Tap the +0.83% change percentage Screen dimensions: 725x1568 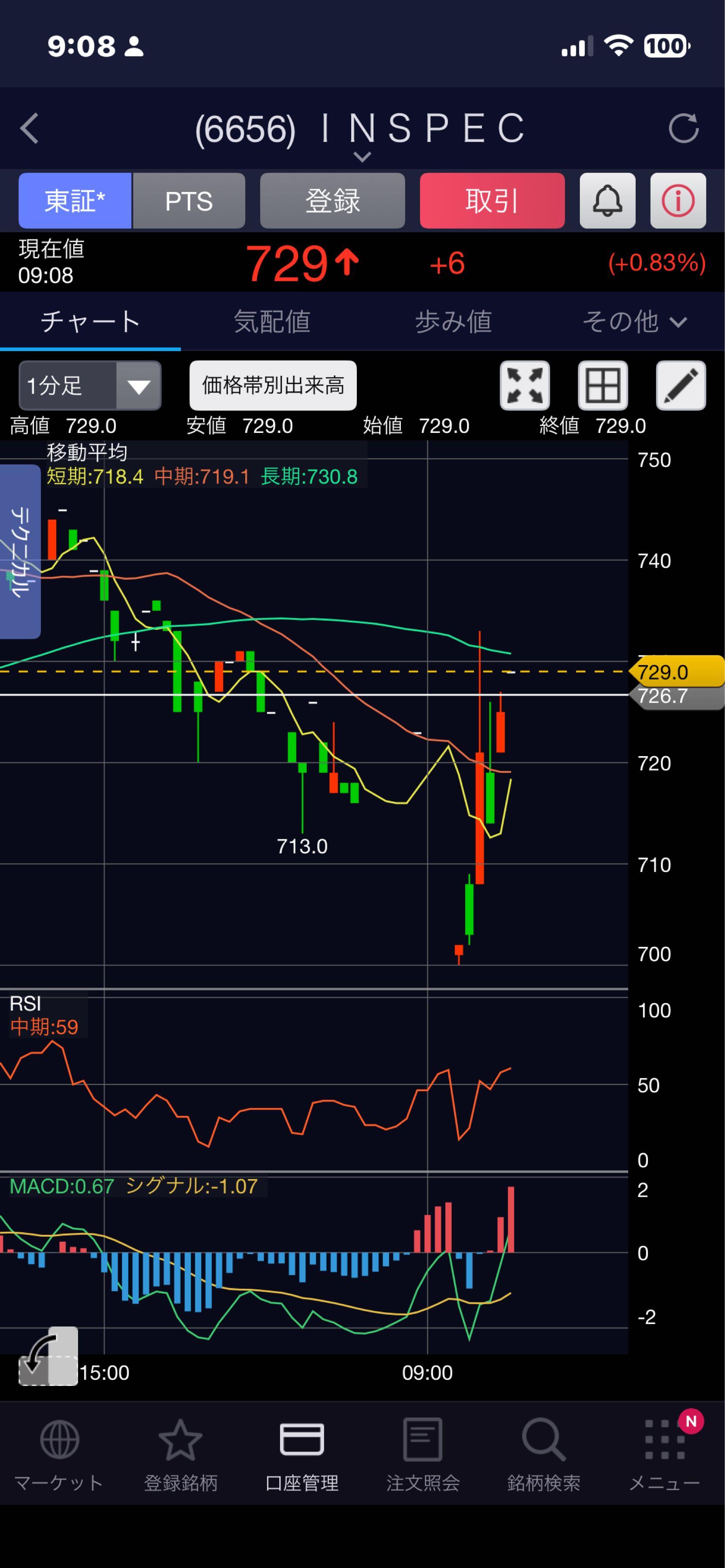tap(657, 263)
